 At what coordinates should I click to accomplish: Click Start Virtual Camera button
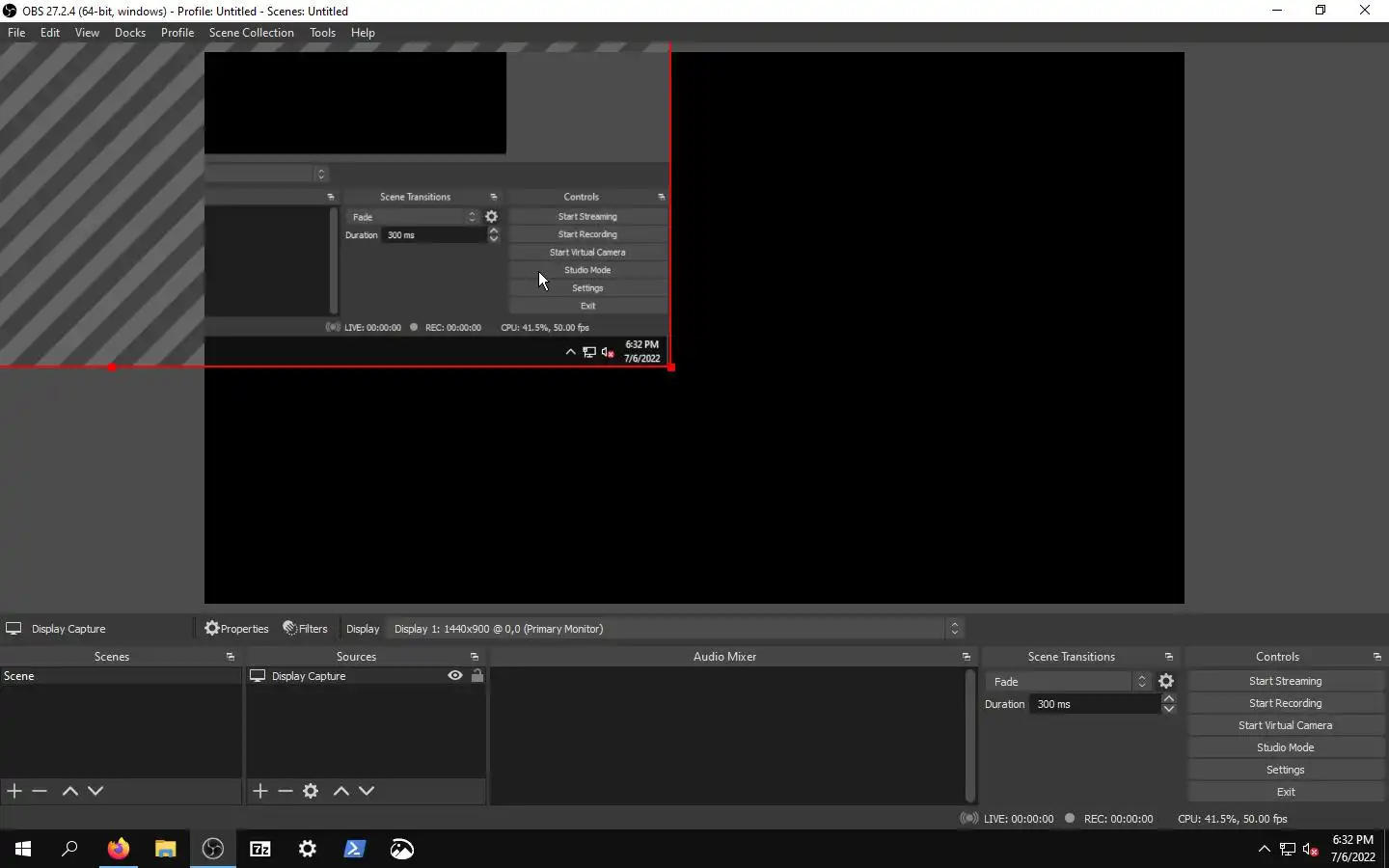click(1286, 725)
